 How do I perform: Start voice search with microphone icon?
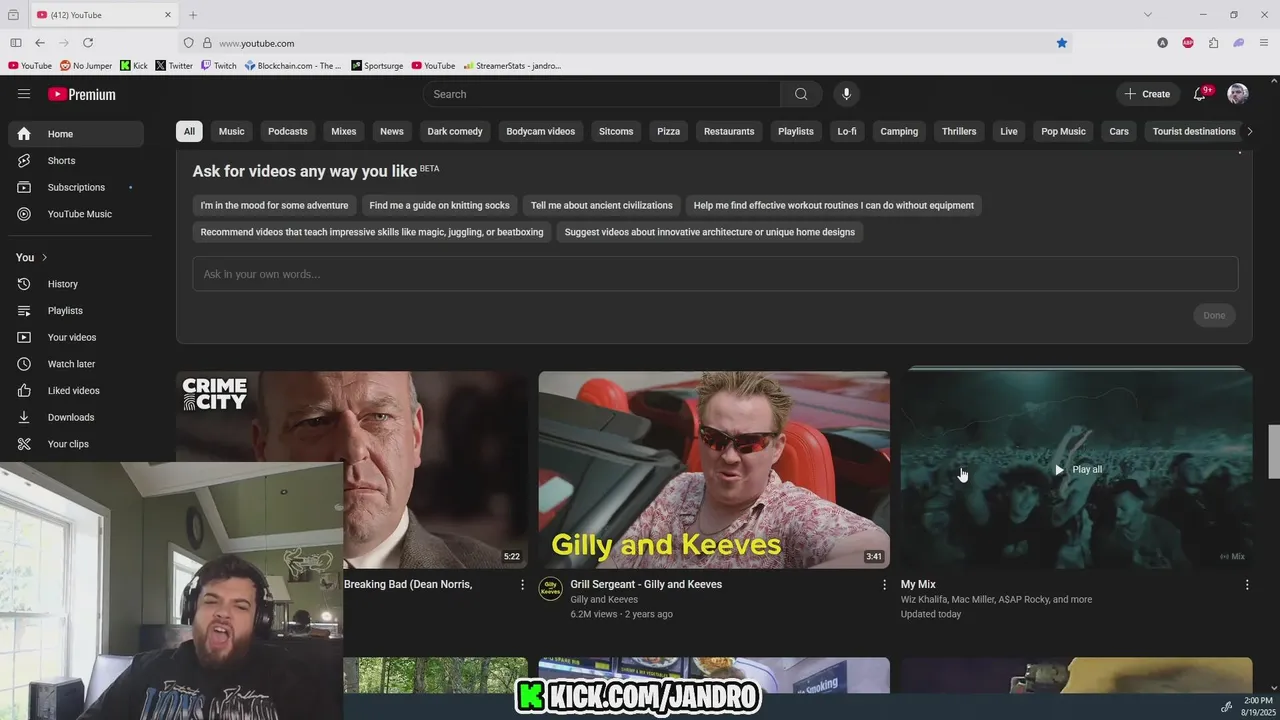[846, 94]
